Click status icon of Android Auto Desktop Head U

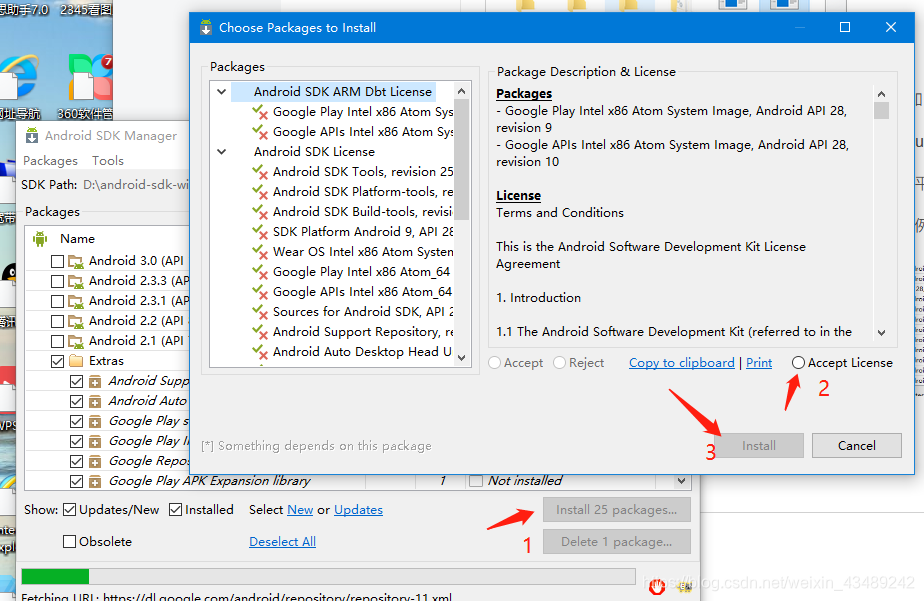(x=260, y=352)
